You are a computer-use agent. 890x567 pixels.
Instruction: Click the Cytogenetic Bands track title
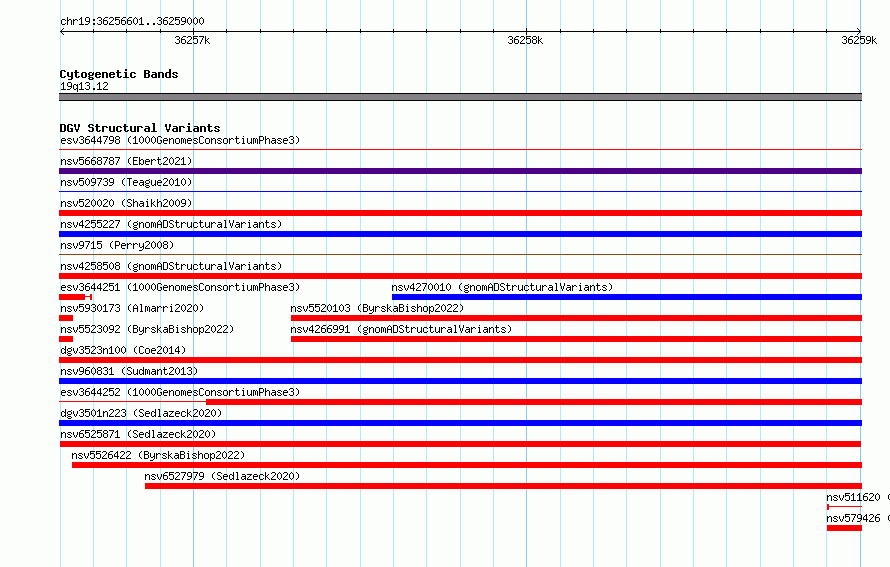[x=119, y=74]
